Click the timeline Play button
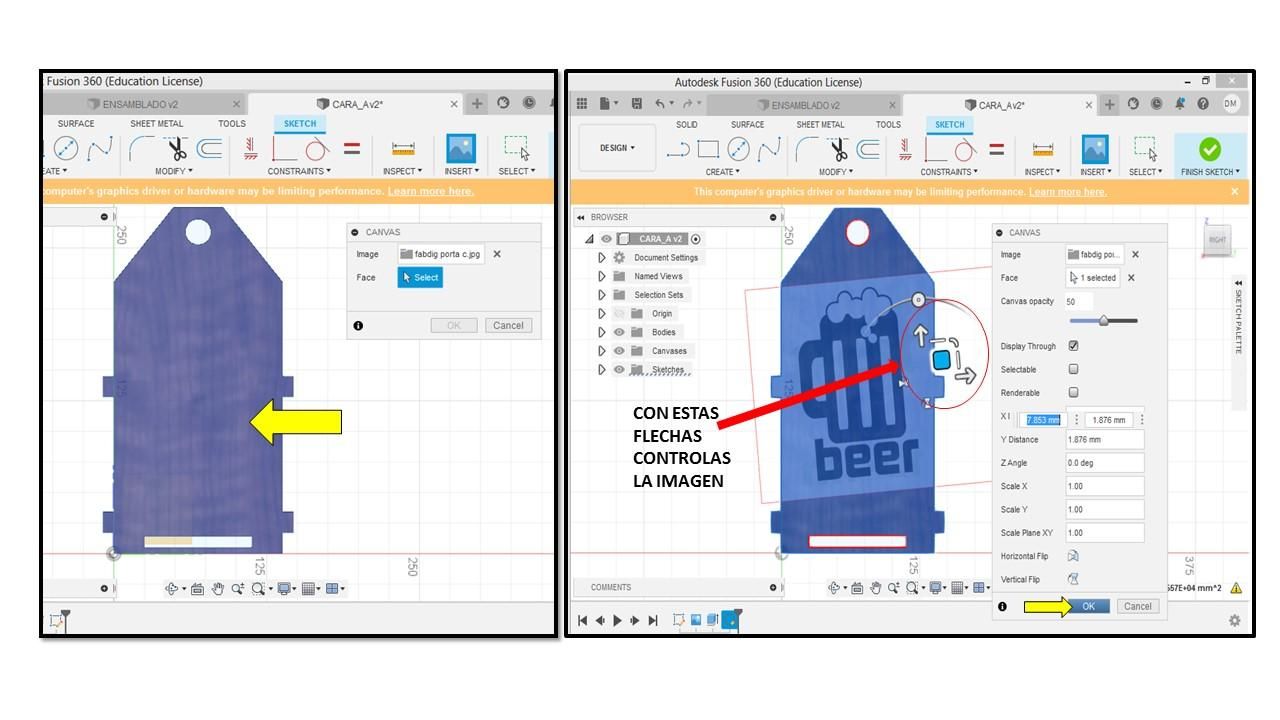 tap(618, 620)
